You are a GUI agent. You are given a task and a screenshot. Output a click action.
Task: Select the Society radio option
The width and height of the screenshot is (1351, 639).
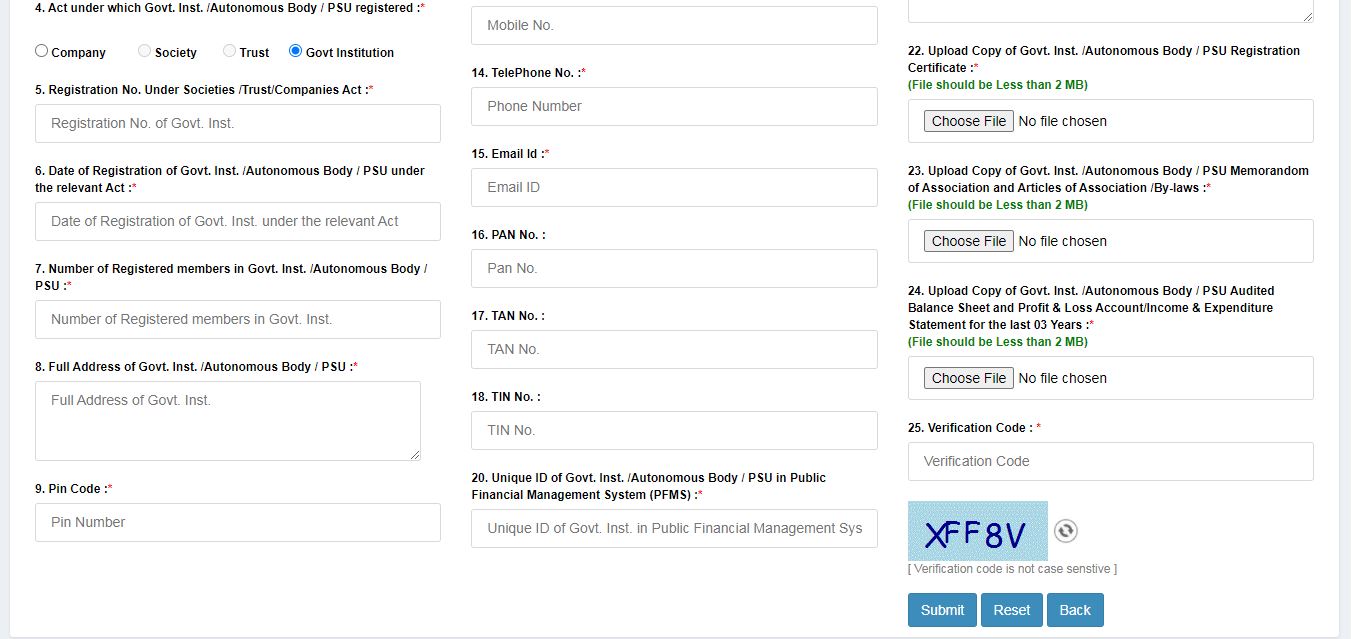(x=145, y=51)
